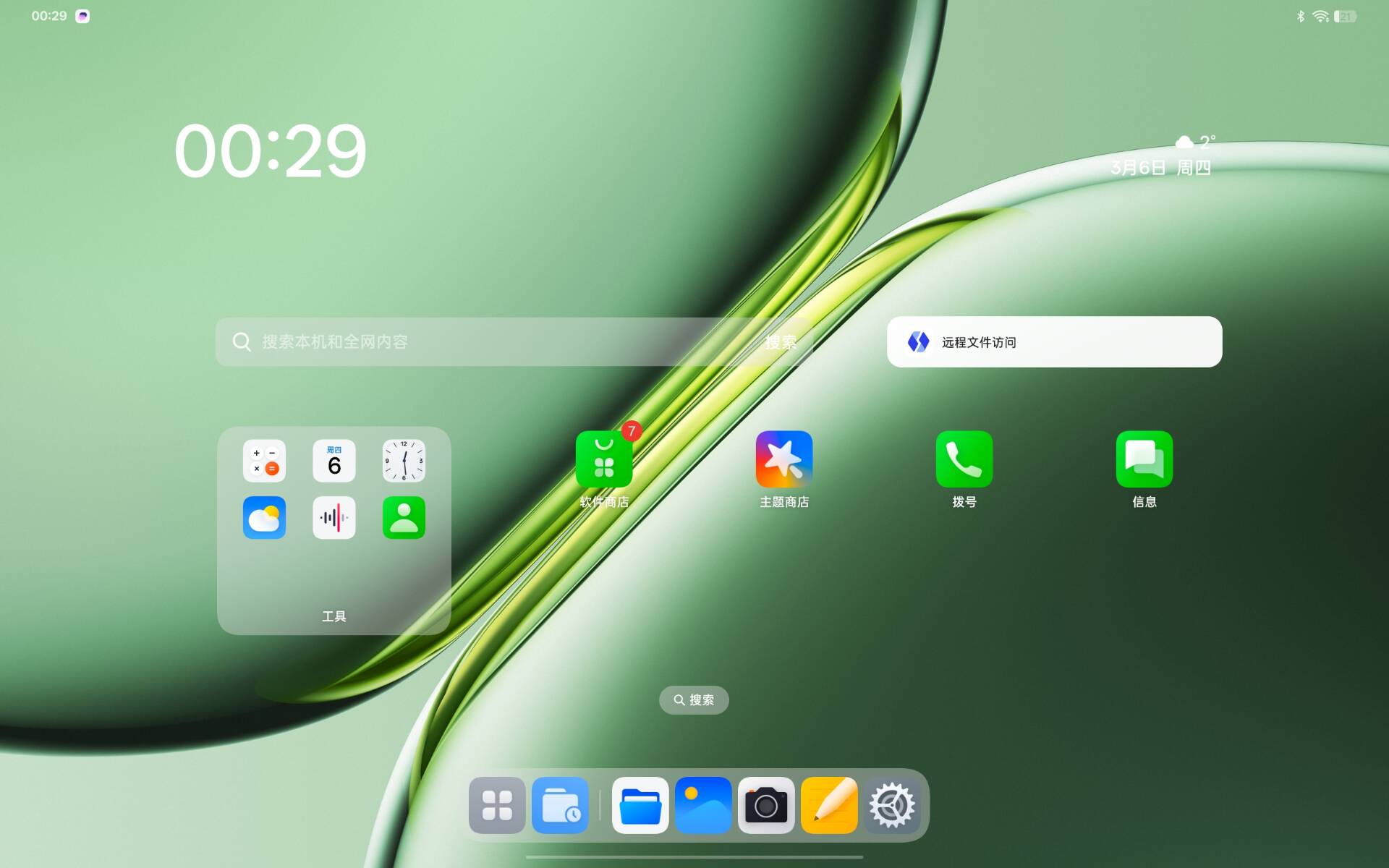The image size is (1389, 868).
Task: Launch the Gallery app in dock
Action: click(x=703, y=805)
